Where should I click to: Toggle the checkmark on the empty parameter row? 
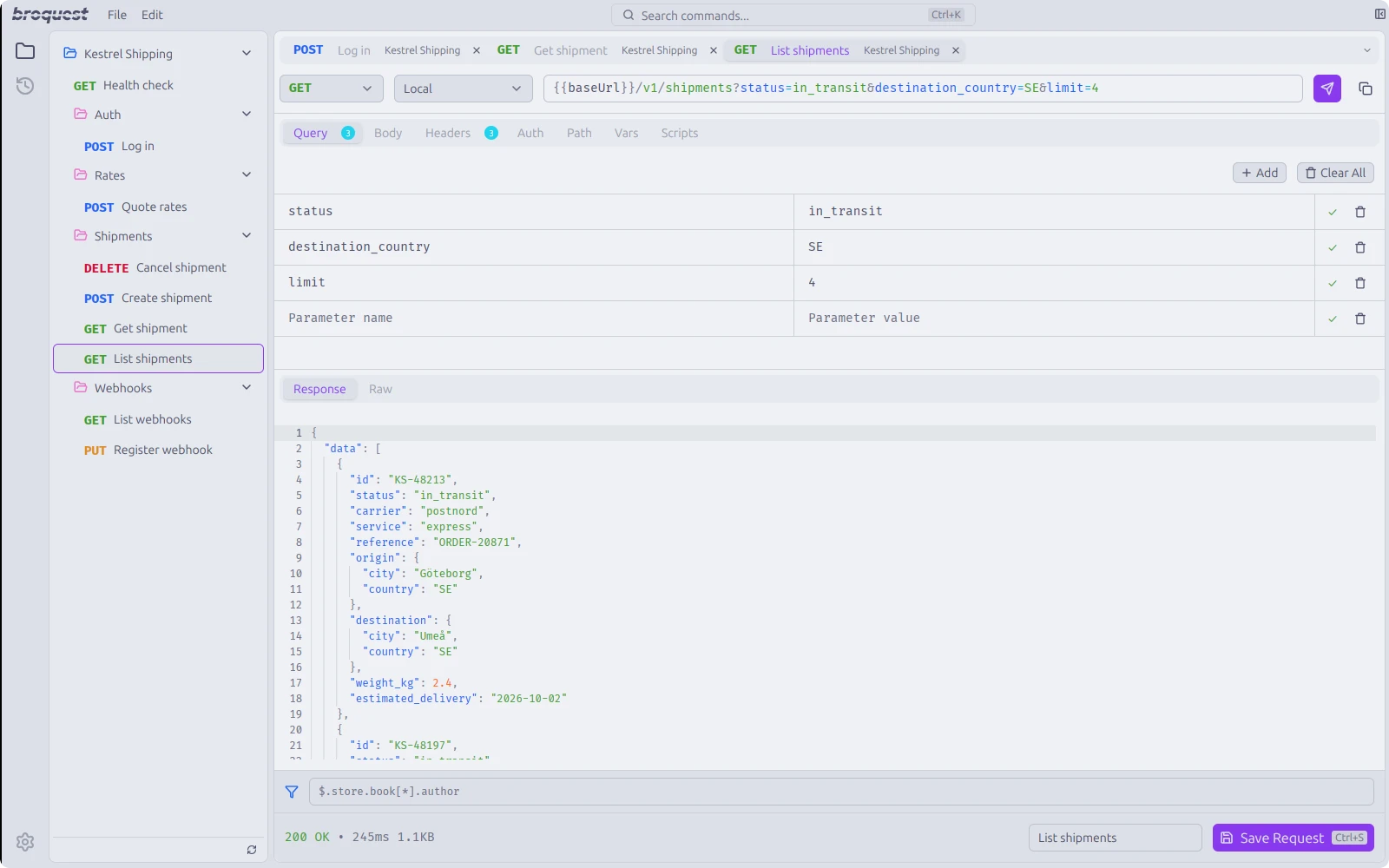[x=1333, y=319]
